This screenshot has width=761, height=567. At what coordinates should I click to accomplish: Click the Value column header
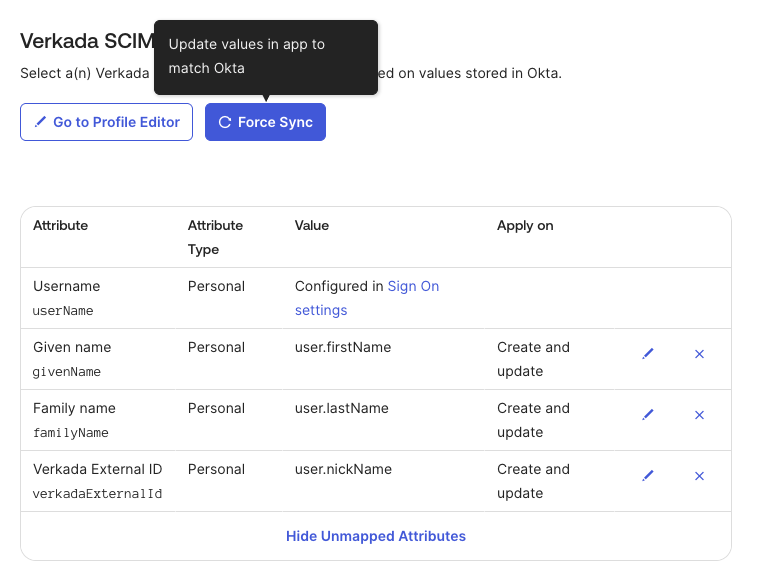pos(312,225)
